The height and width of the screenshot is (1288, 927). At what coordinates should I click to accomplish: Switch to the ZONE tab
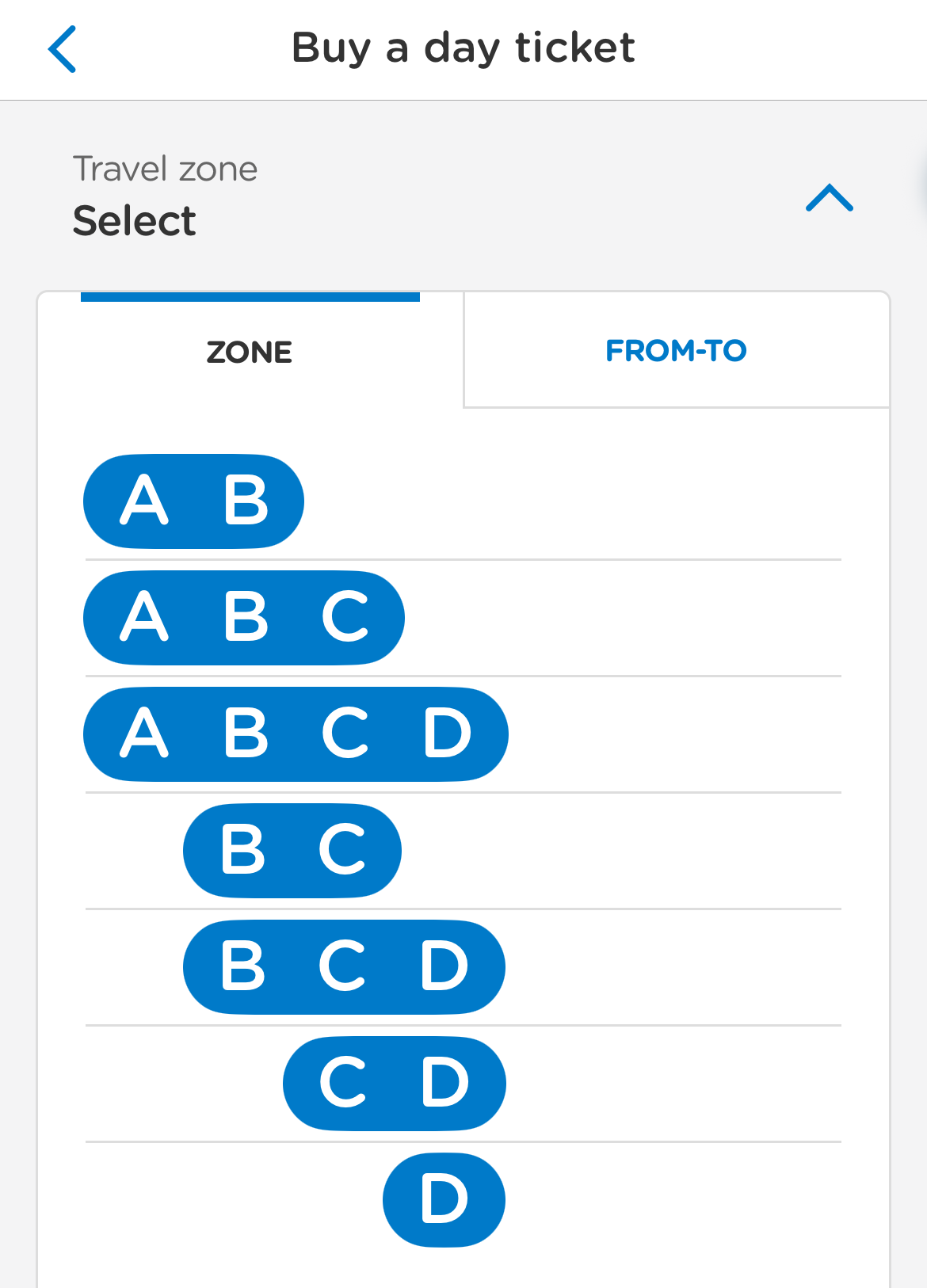pyautogui.click(x=250, y=352)
